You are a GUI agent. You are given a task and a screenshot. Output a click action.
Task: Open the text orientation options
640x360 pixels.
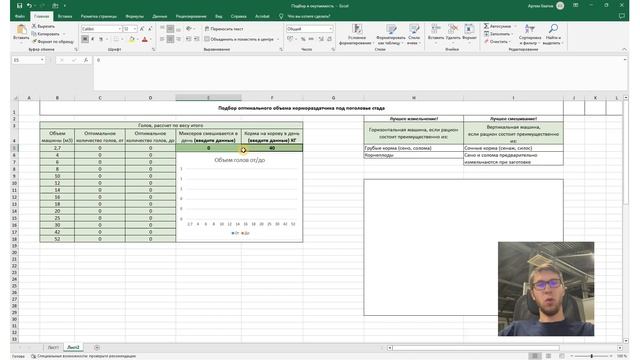click(x=189, y=29)
